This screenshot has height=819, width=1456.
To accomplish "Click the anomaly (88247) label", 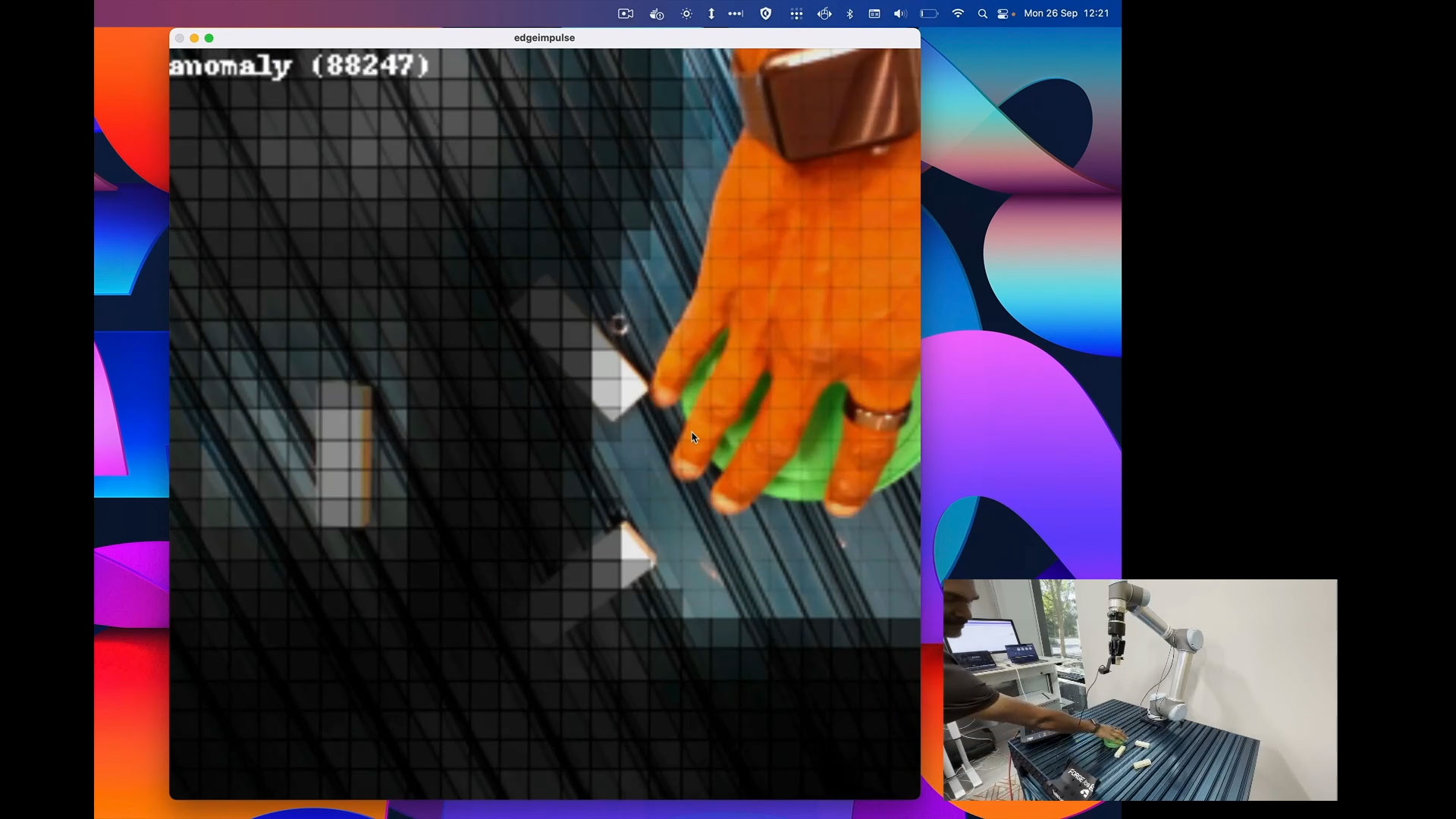I will click(x=300, y=65).
